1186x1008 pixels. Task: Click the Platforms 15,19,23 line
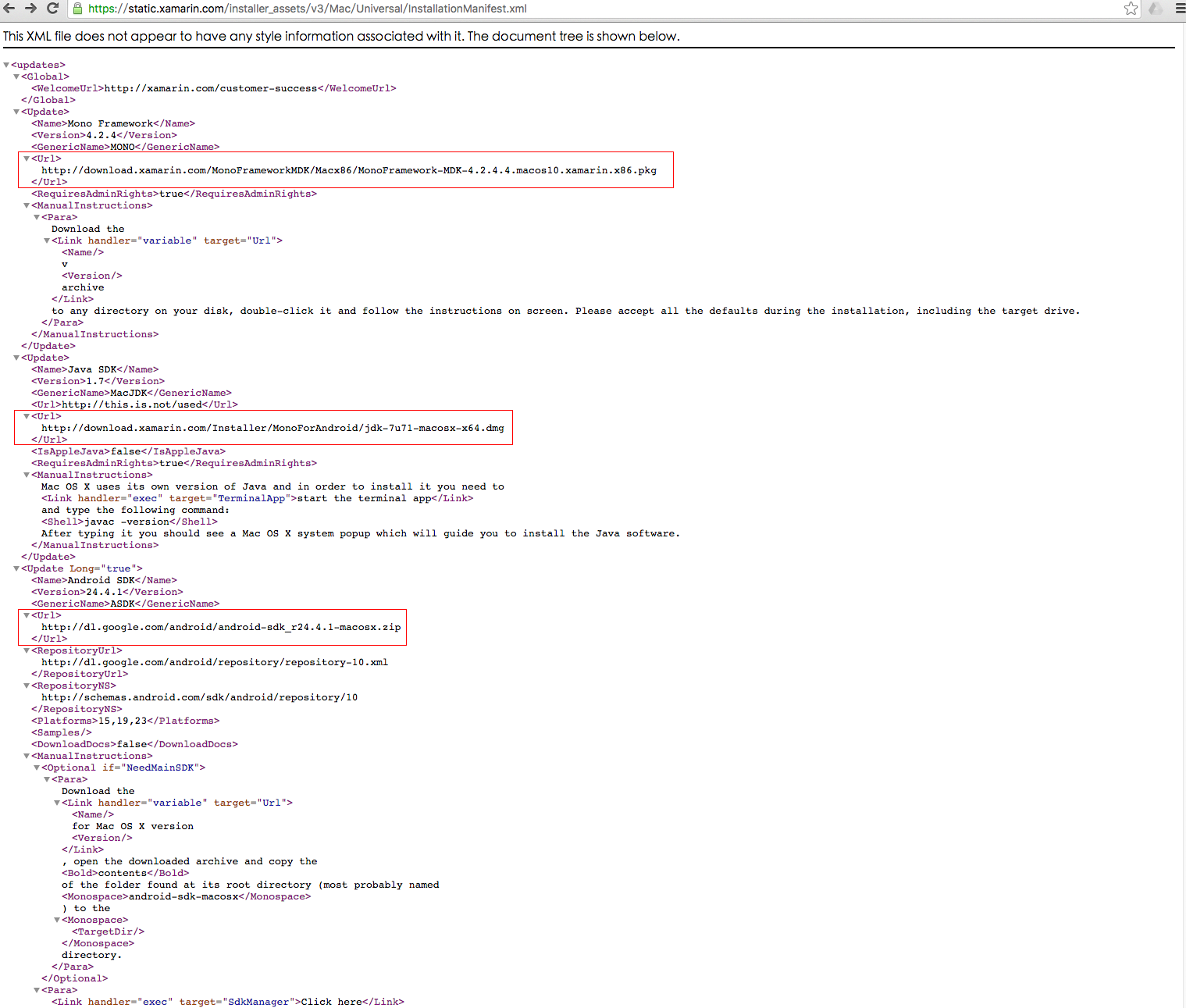click(x=125, y=721)
